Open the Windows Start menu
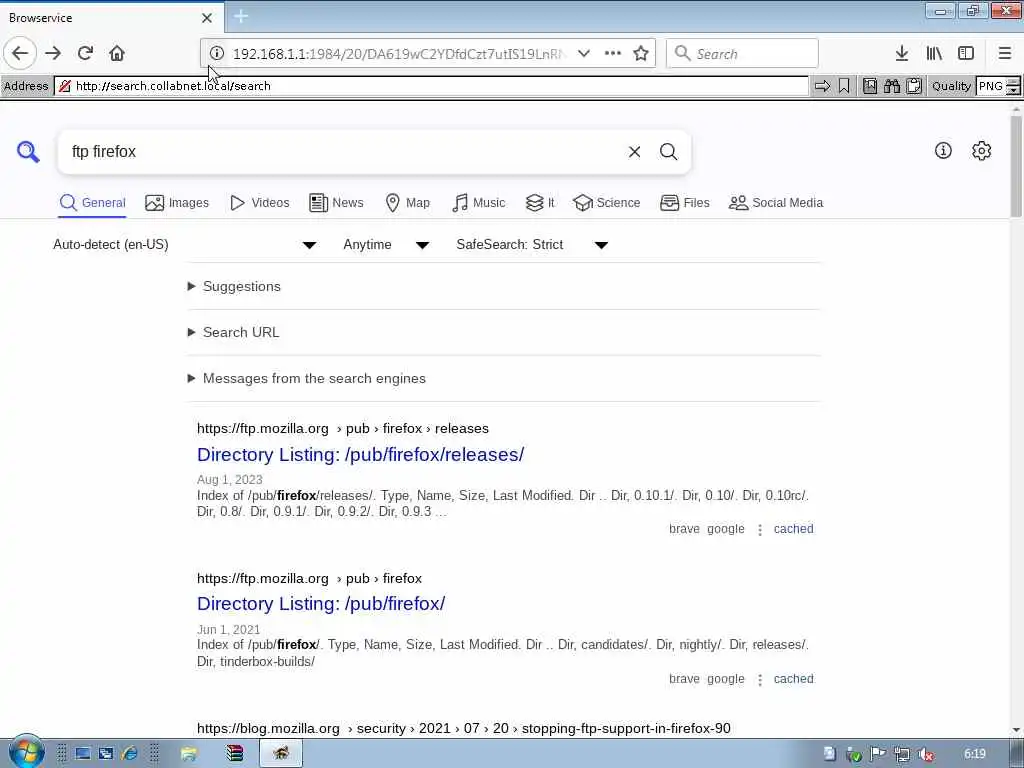Screen dimensions: 1024x768 tap(26, 752)
